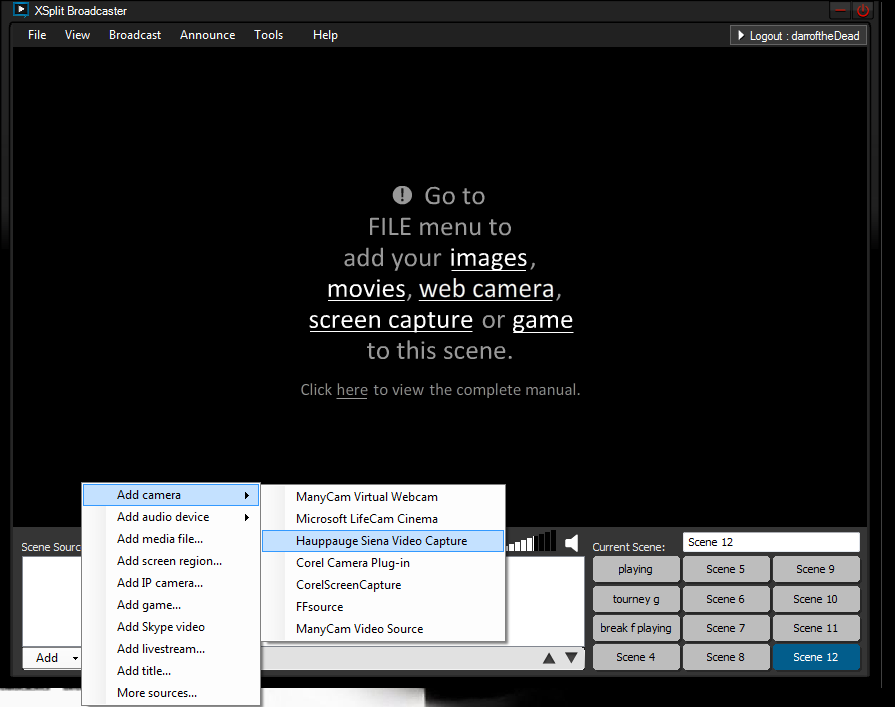
Task: Switch to Scene 6
Action: (725, 599)
